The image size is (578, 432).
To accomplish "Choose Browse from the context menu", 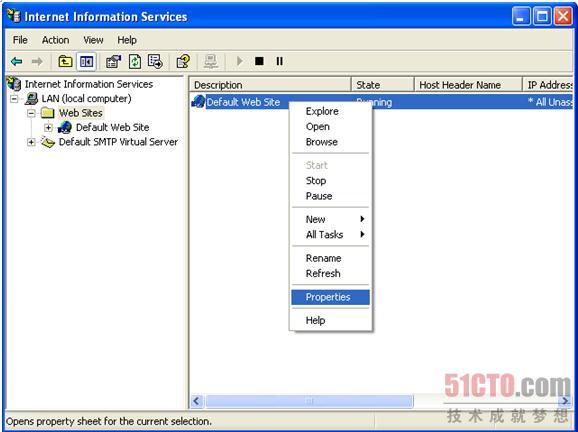I will [330, 142].
